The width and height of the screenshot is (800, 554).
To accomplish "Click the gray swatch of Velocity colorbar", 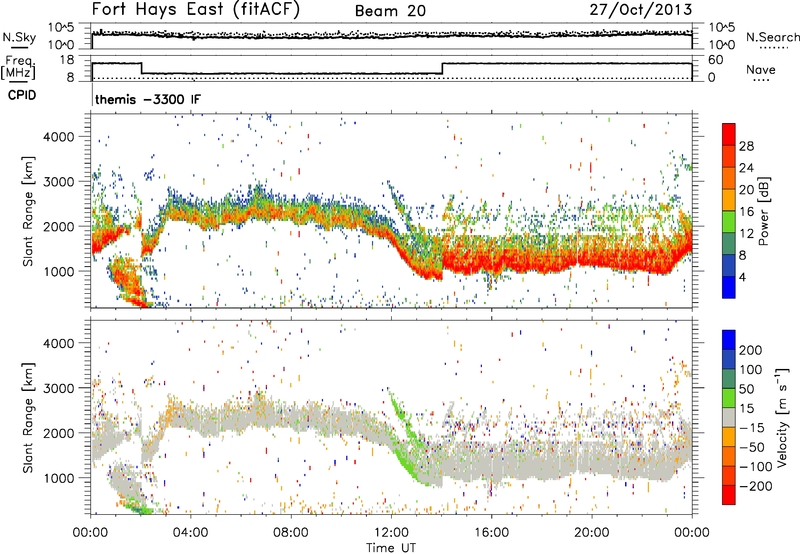I will click(729, 418).
